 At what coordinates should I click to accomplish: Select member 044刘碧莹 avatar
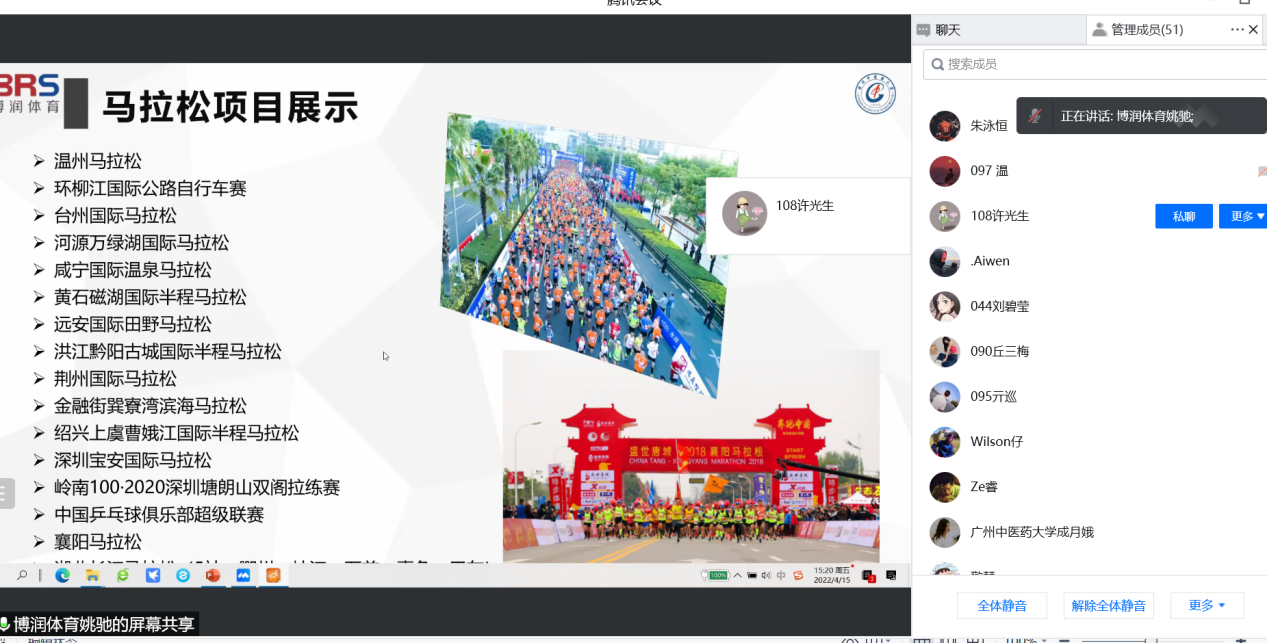pos(945,306)
